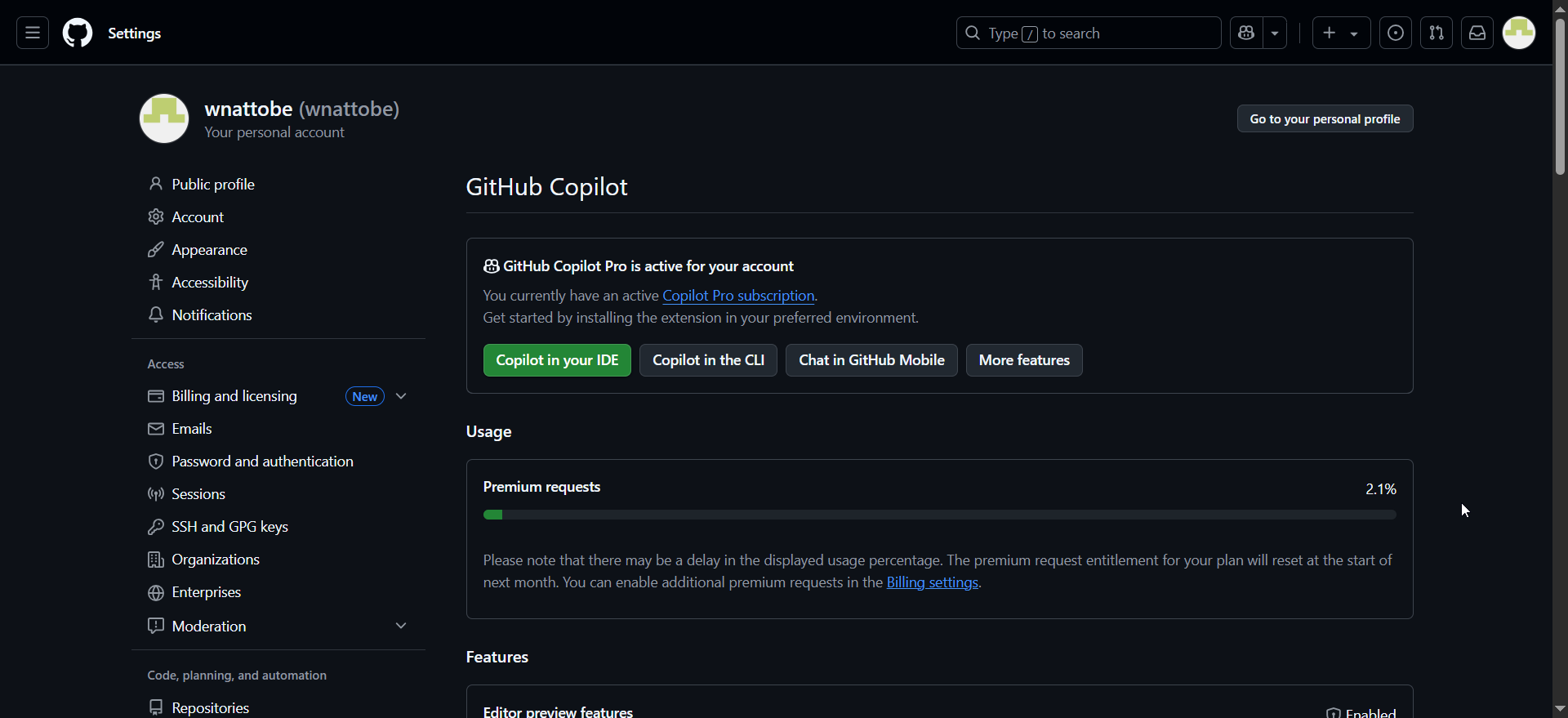Click the broadcast icon beside Sessions
Image resolution: width=1568 pixels, height=718 pixels.
156,494
